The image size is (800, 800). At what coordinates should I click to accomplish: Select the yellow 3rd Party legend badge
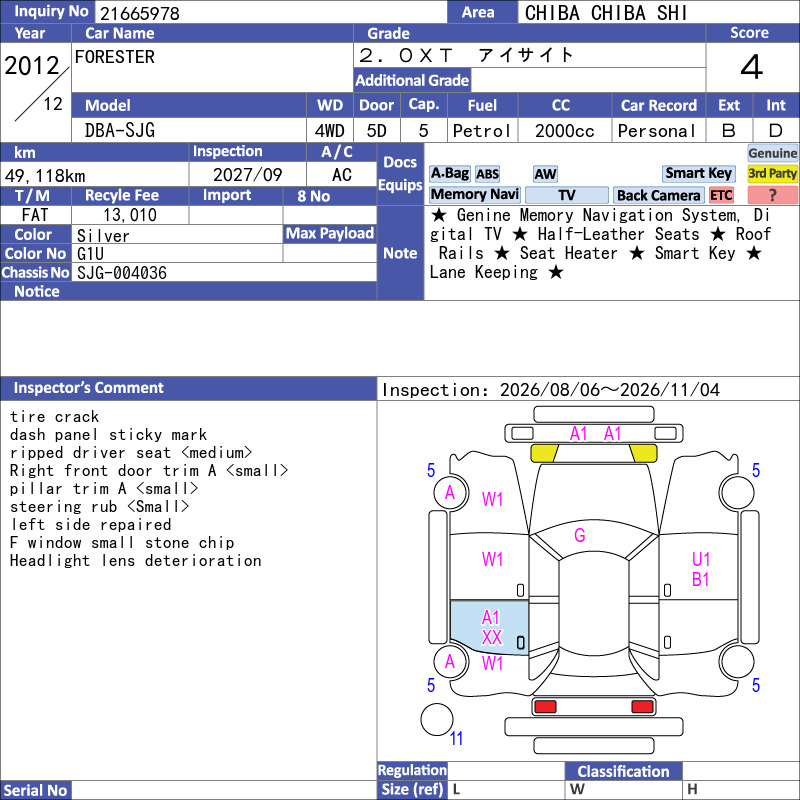click(x=772, y=174)
